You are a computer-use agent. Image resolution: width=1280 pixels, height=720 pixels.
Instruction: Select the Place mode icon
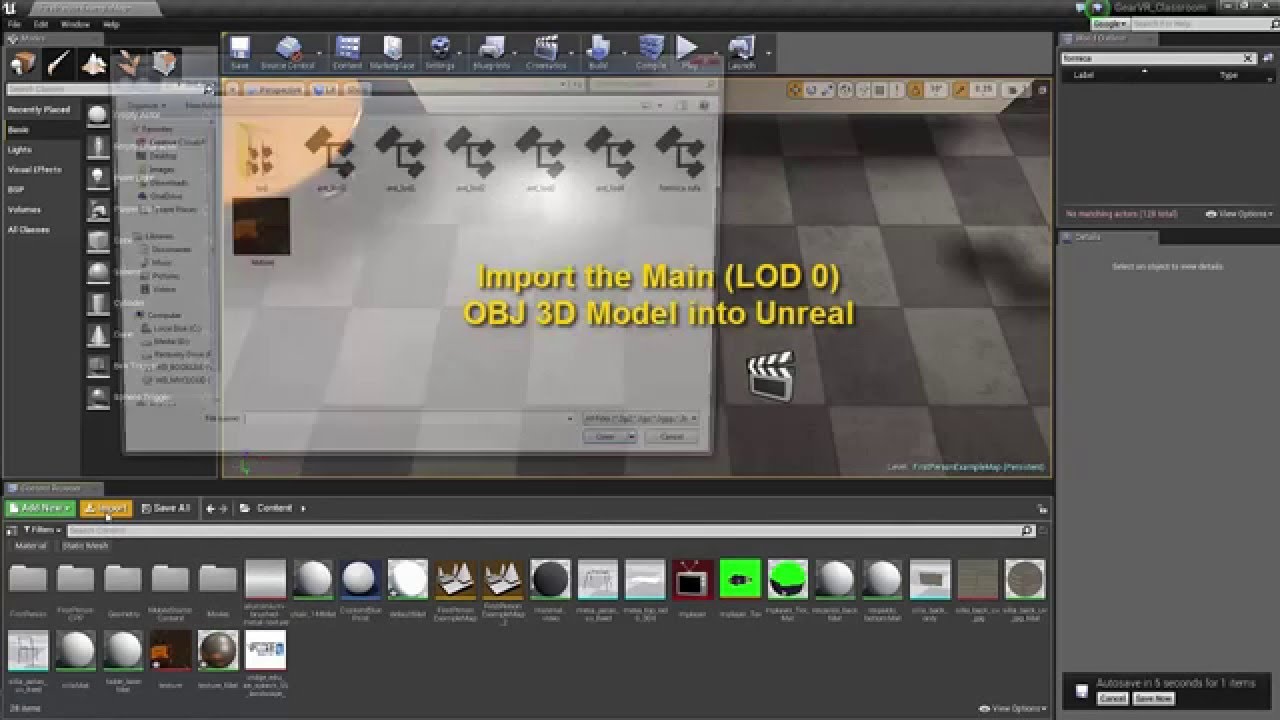(x=23, y=64)
